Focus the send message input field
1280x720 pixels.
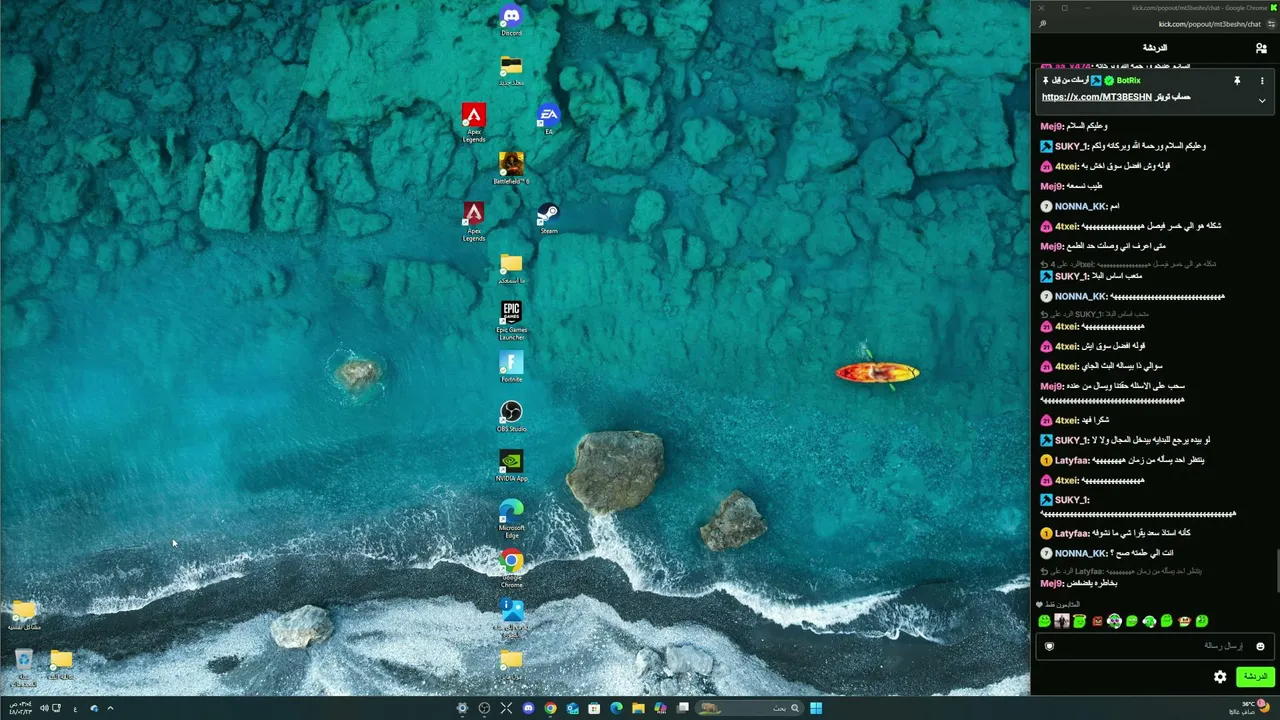(1155, 646)
